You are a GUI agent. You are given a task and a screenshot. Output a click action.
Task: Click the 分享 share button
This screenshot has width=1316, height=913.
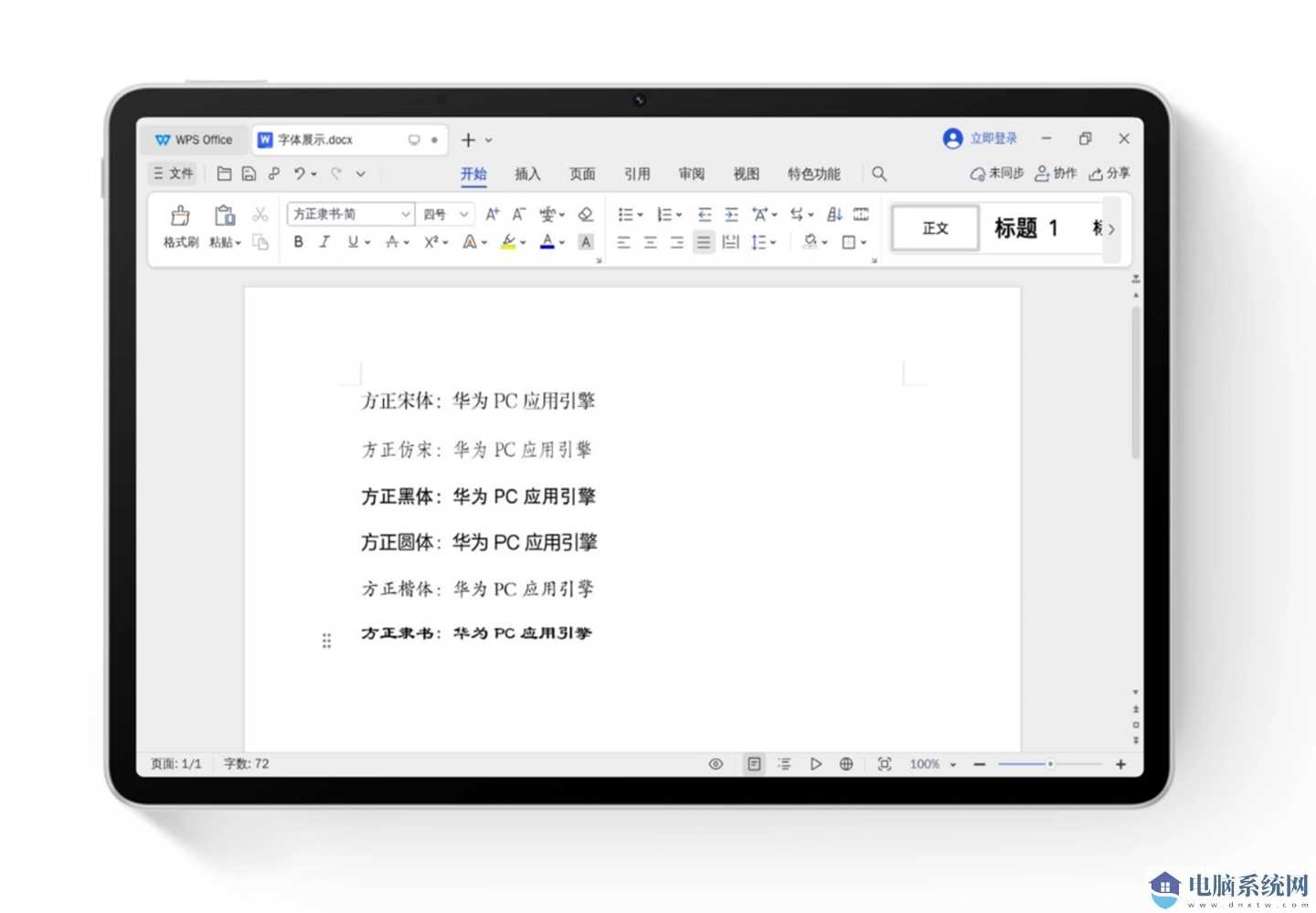[x=1109, y=174]
